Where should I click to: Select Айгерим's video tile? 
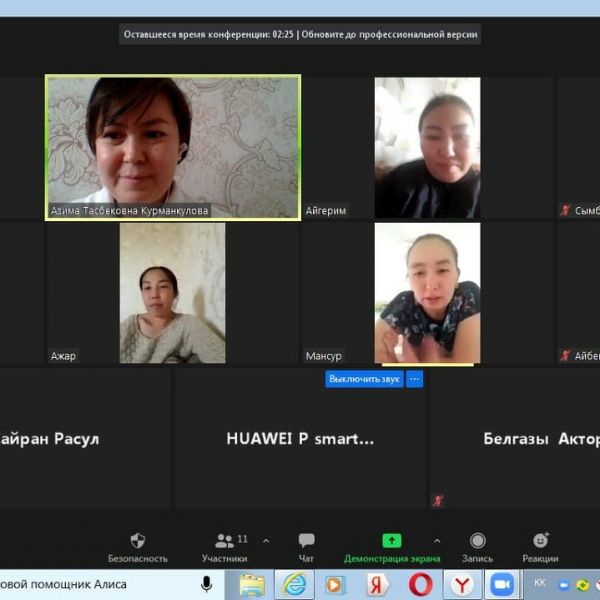point(427,147)
